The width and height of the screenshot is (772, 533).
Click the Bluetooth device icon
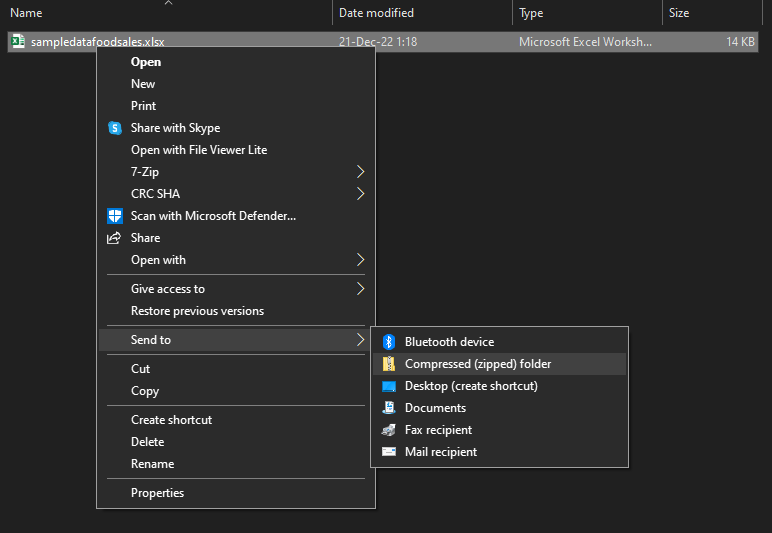(389, 342)
